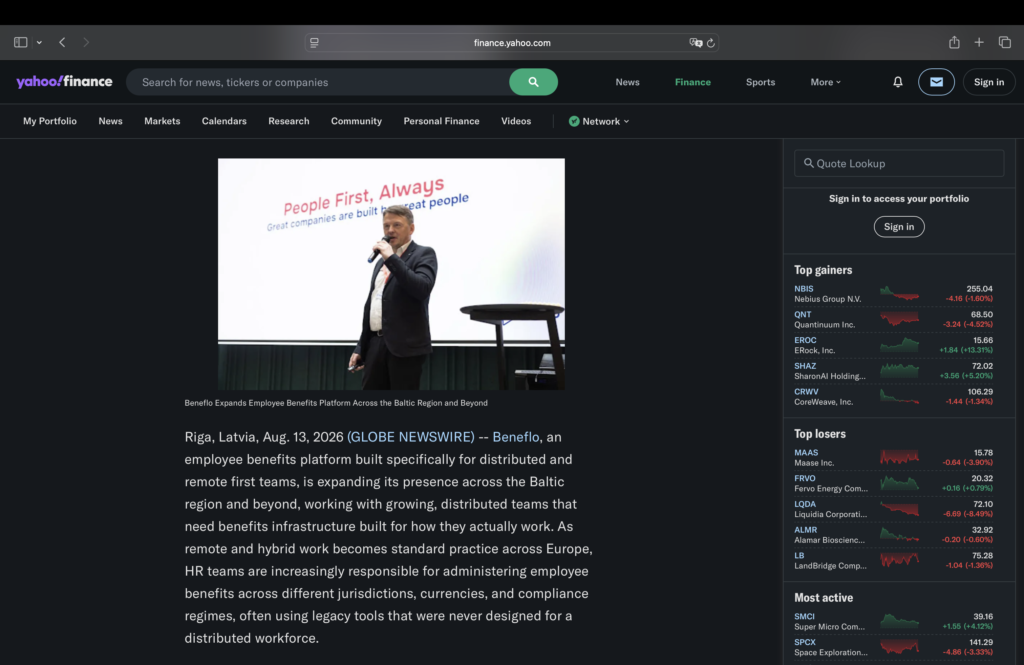The height and width of the screenshot is (665, 1024).
Task: Open the Beneflo link in article
Action: click(515, 437)
